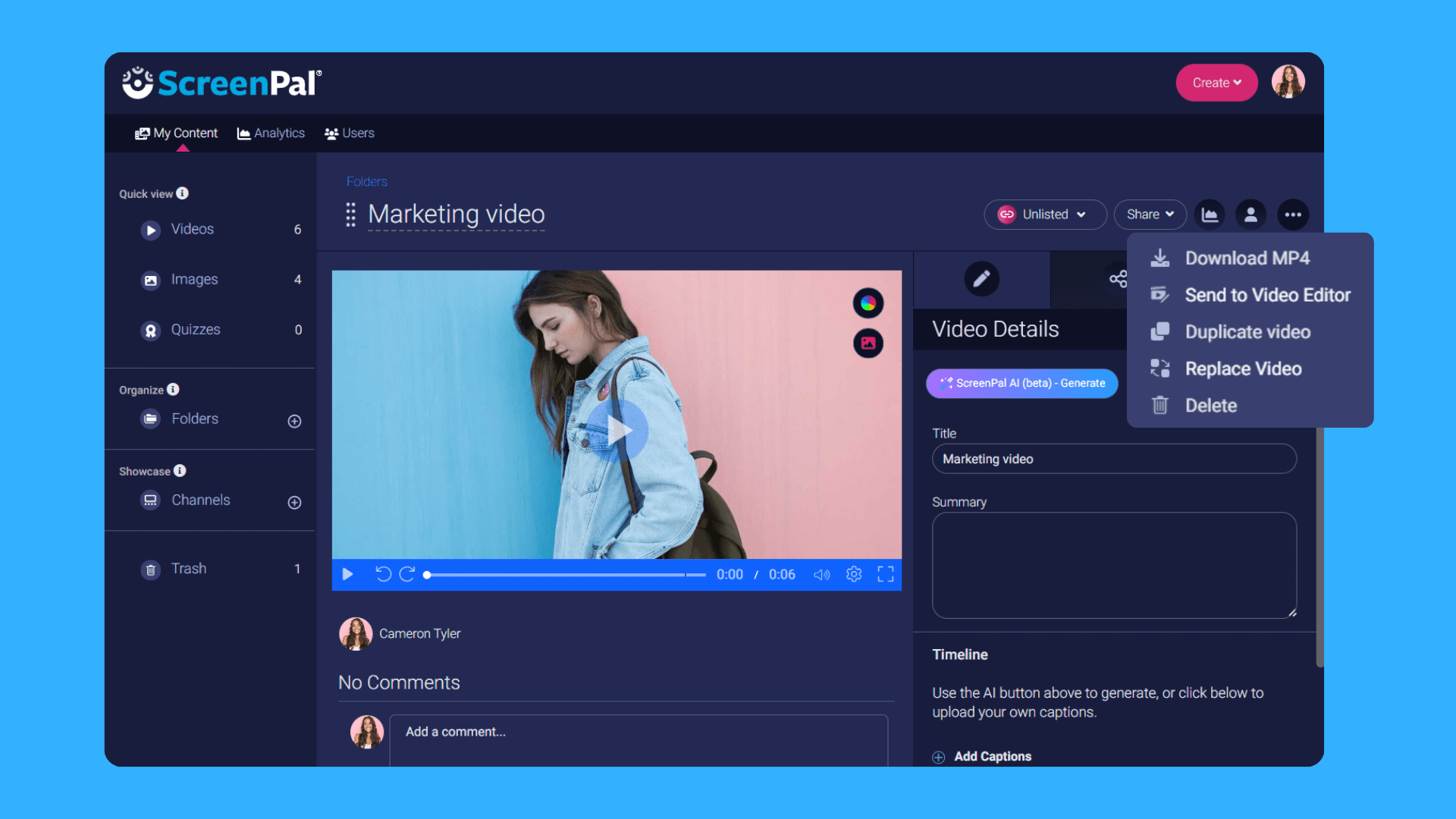Image resolution: width=1456 pixels, height=819 pixels.
Task: Mute the video volume
Action: pos(822,575)
